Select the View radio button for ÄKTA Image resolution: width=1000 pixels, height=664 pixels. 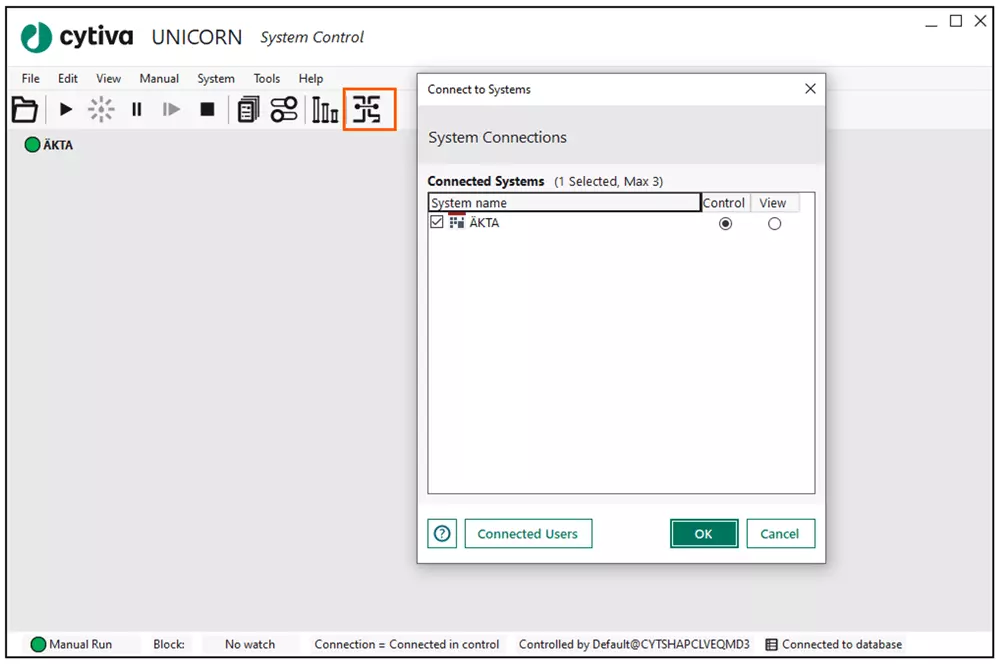(x=773, y=223)
